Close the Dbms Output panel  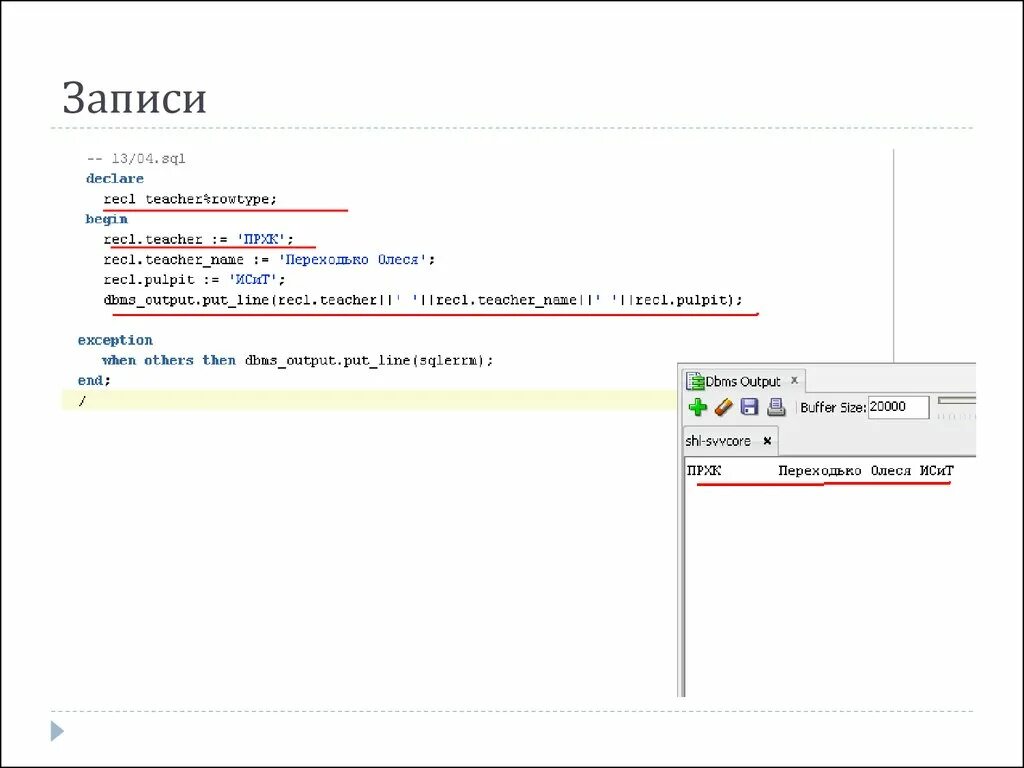[x=794, y=380]
